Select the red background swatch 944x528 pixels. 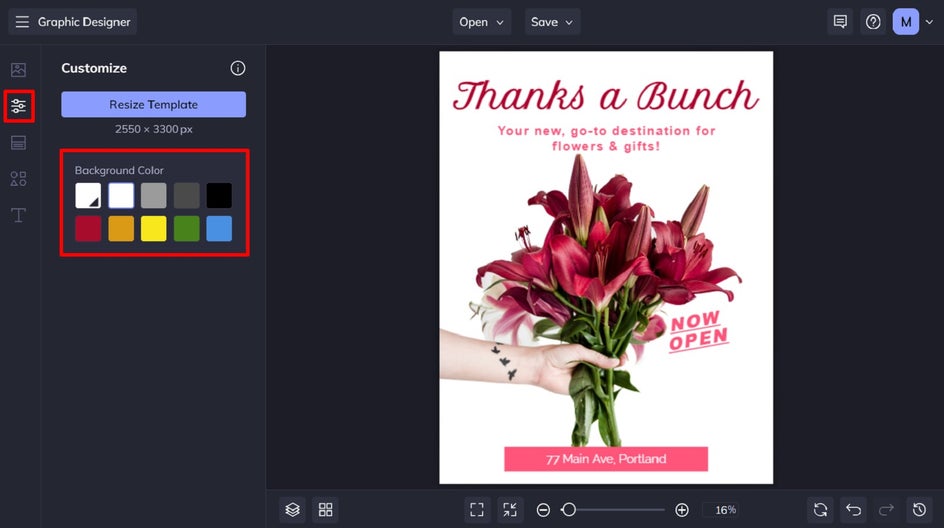point(88,229)
